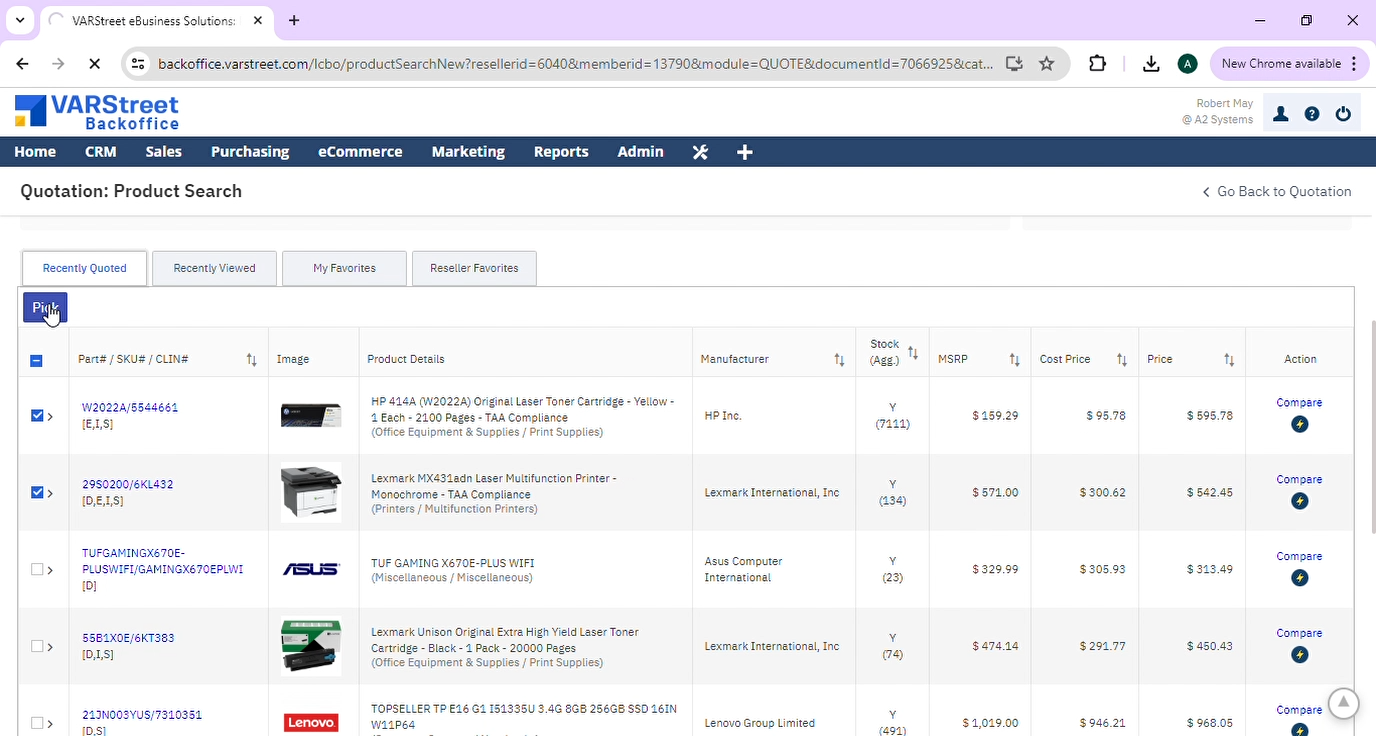The height and width of the screenshot is (736, 1376).
Task: Sort by MSRP column
Action: (x=1014, y=359)
